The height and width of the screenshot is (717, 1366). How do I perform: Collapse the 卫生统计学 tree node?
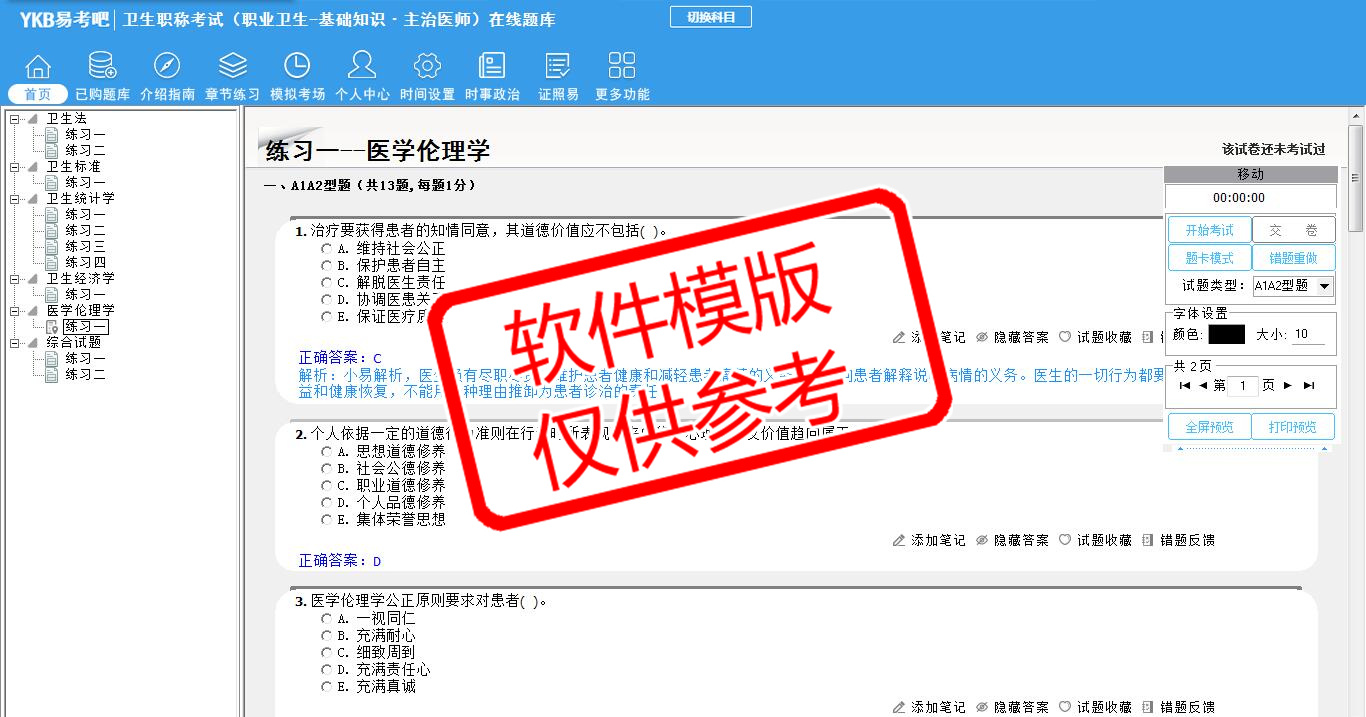[15, 199]
